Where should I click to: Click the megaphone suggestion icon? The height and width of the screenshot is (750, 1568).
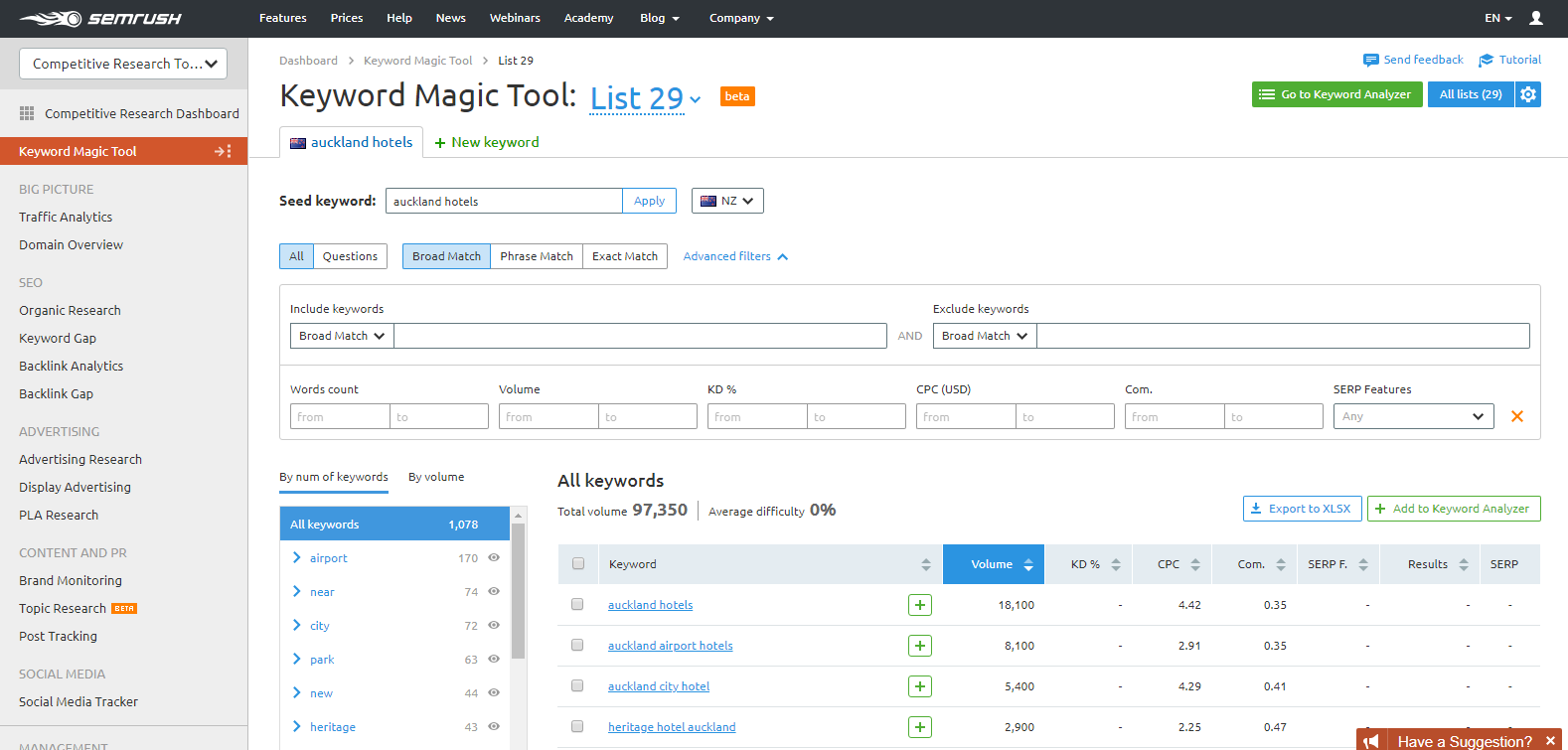(x=1371, y=741)
